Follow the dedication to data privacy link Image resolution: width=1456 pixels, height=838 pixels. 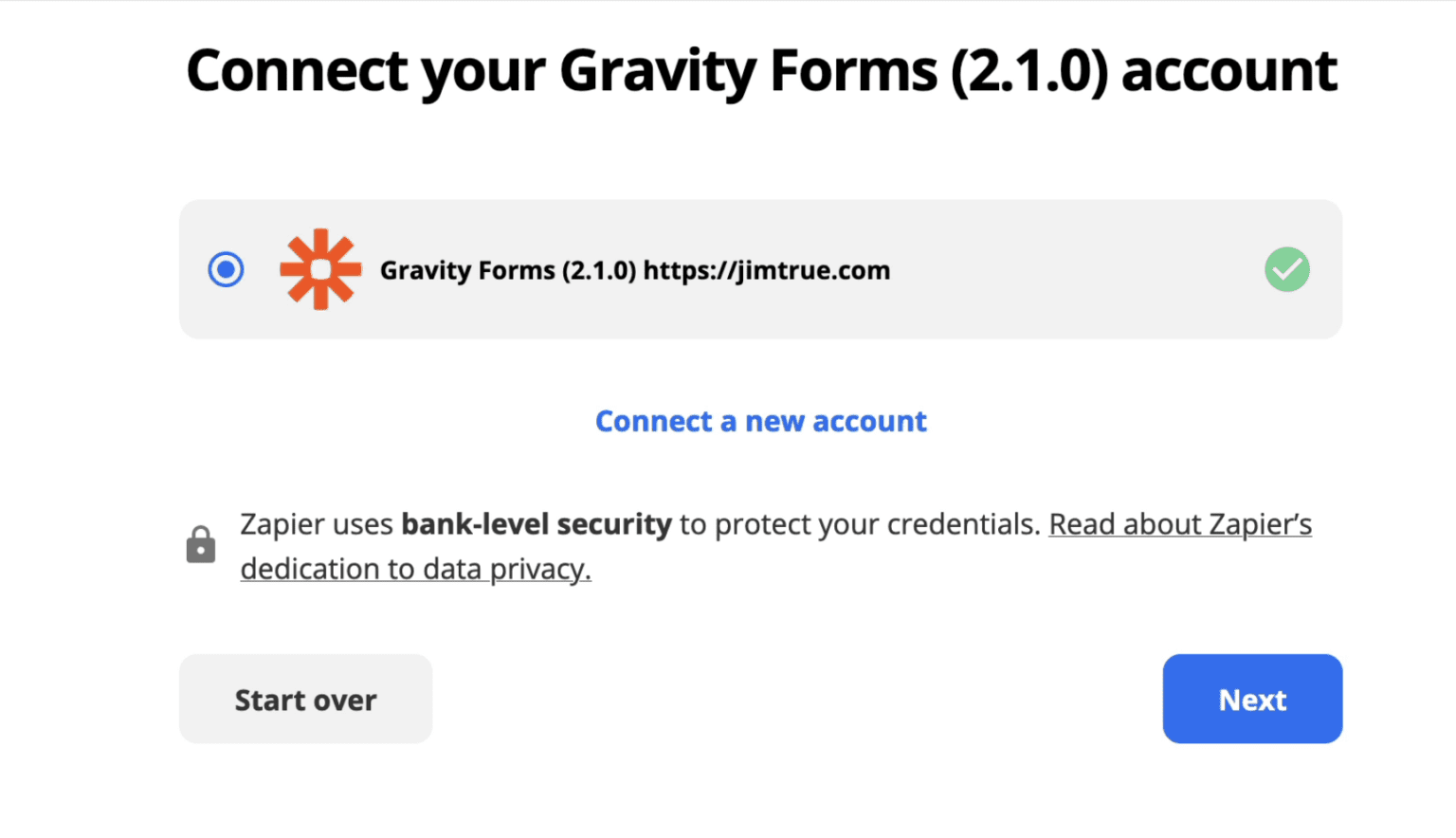tap(415, 569)
